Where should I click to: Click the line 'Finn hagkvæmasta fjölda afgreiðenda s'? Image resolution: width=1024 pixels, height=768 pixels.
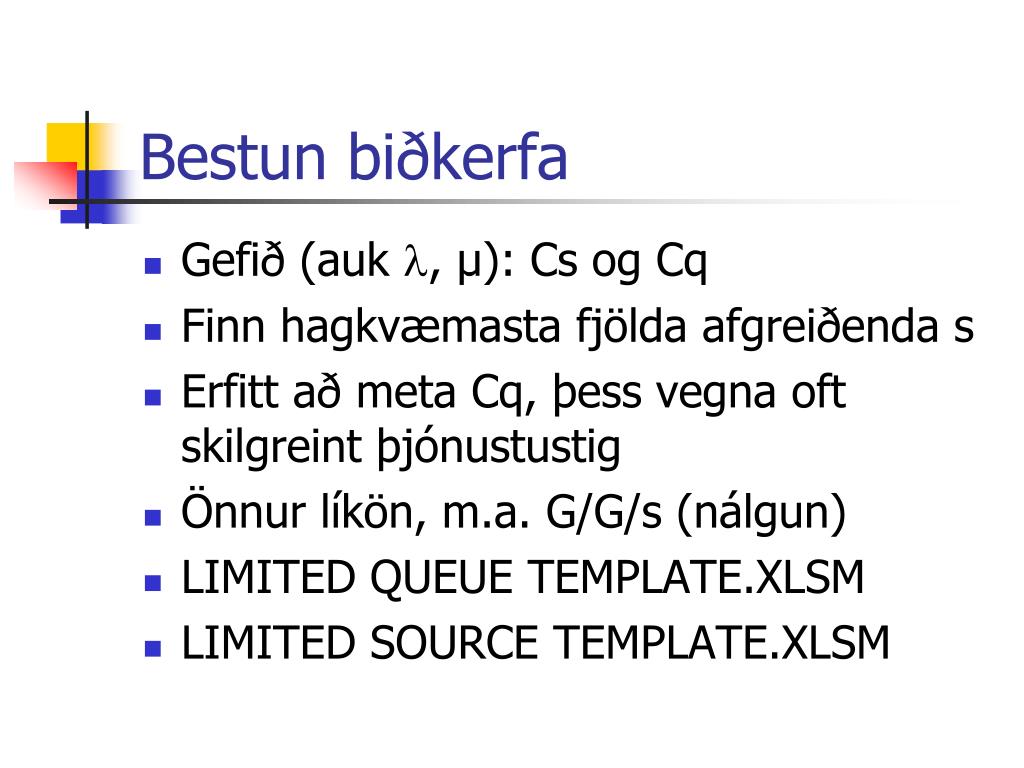pyautogui.click(x=577, y=327)
